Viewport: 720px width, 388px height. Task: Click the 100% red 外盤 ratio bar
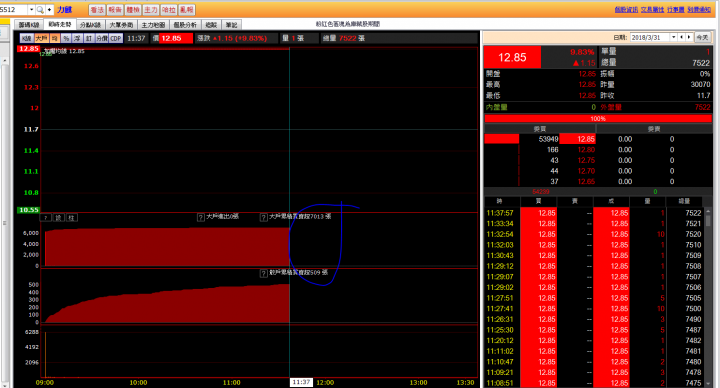pos(598,118)
